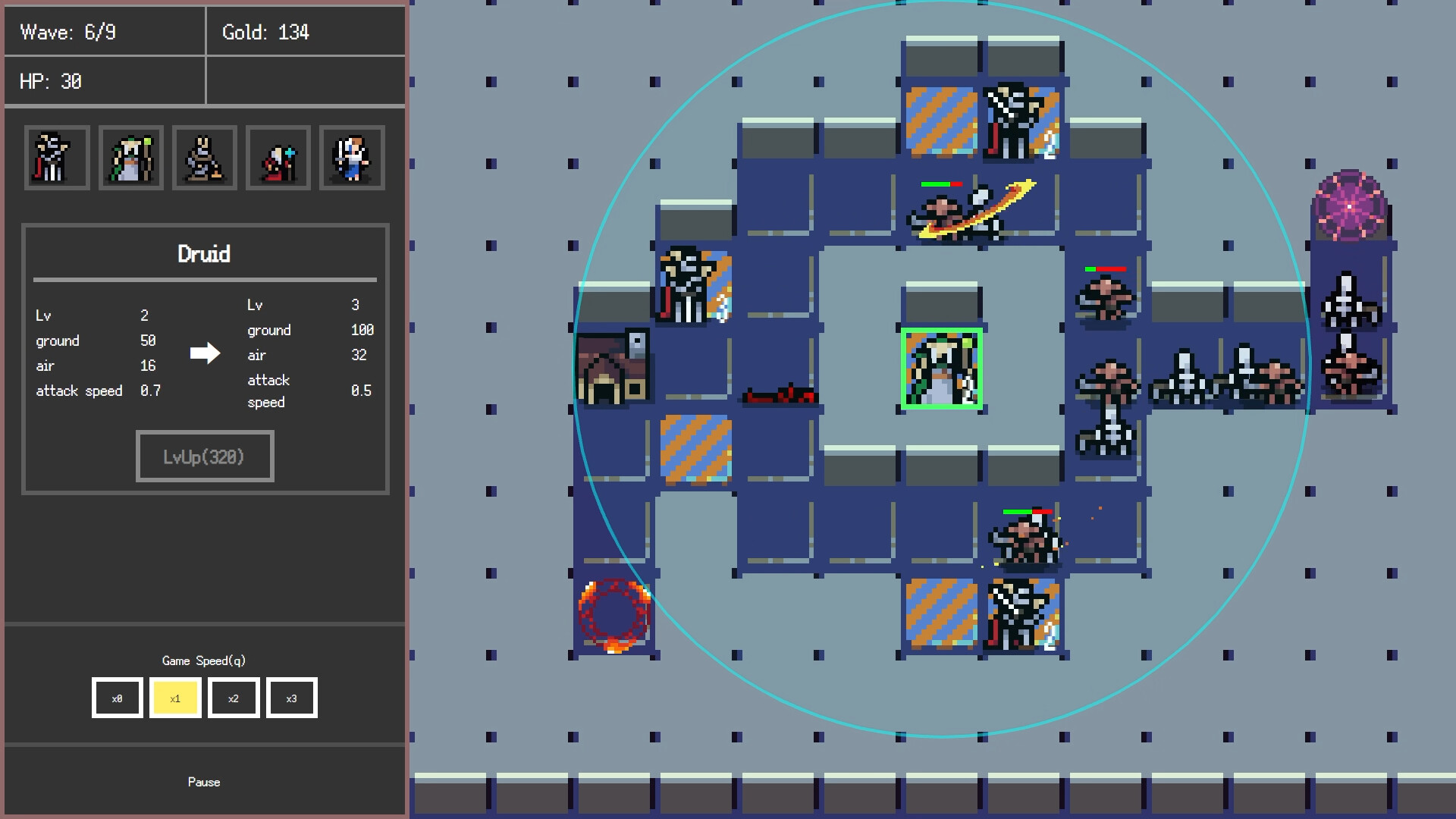Click the Gold: 134 display

coord(305,31)
